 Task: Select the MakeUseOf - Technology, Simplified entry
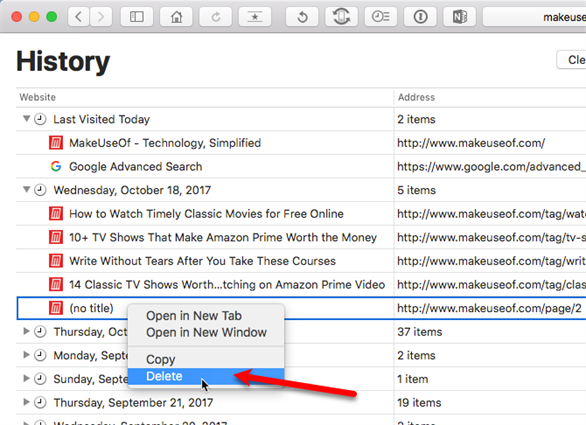click(x=165, y=143)
